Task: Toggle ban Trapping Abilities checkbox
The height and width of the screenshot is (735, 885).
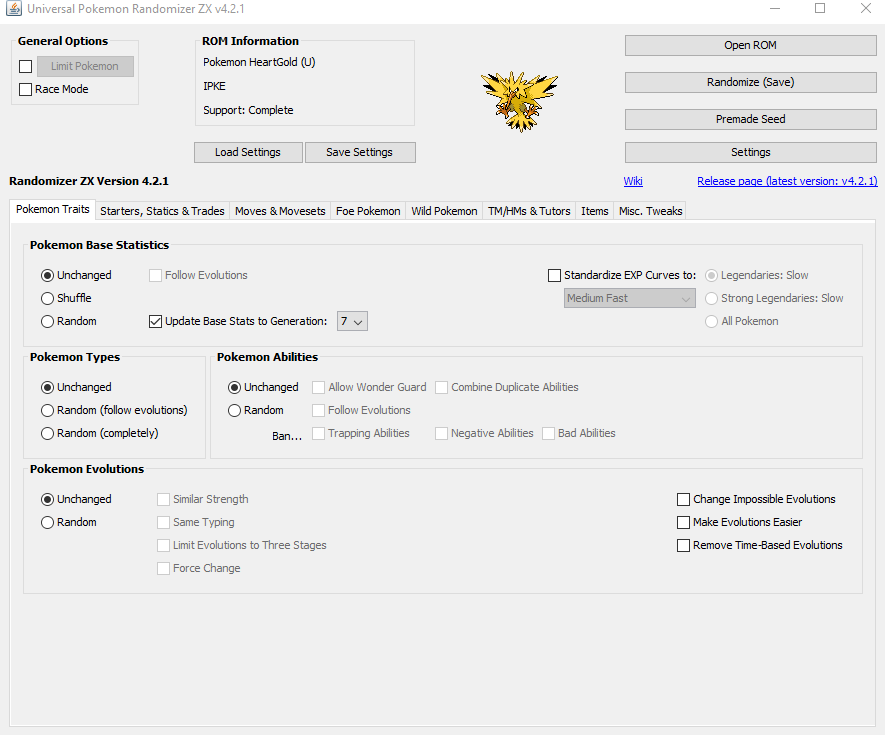Action: click(x=318, y=433)
